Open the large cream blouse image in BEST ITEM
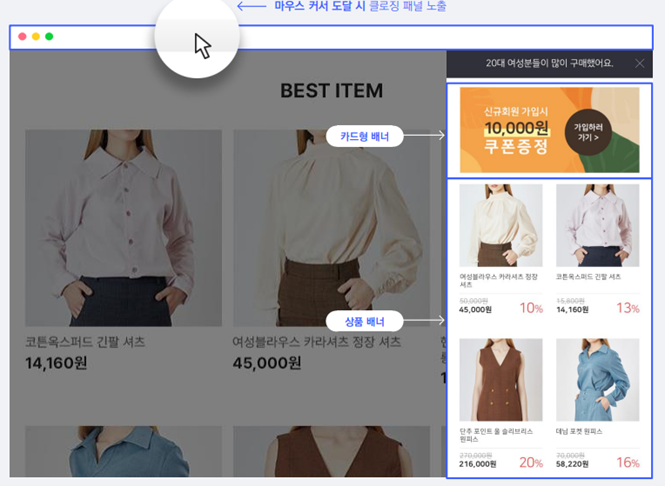The width and height of the screenshot is (665, 486). tap(332, 228)
